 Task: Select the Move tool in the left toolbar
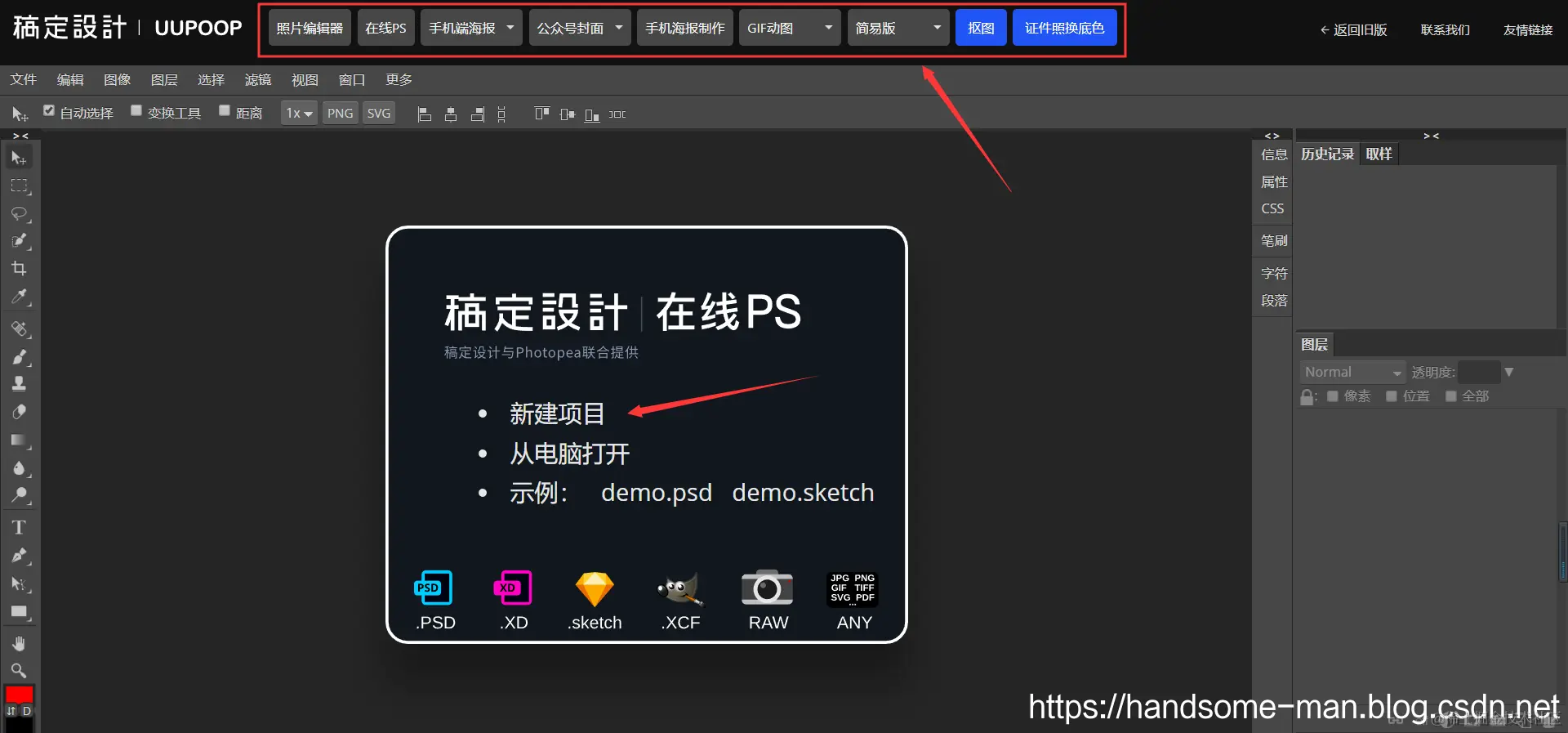click(x=19, y=158)
